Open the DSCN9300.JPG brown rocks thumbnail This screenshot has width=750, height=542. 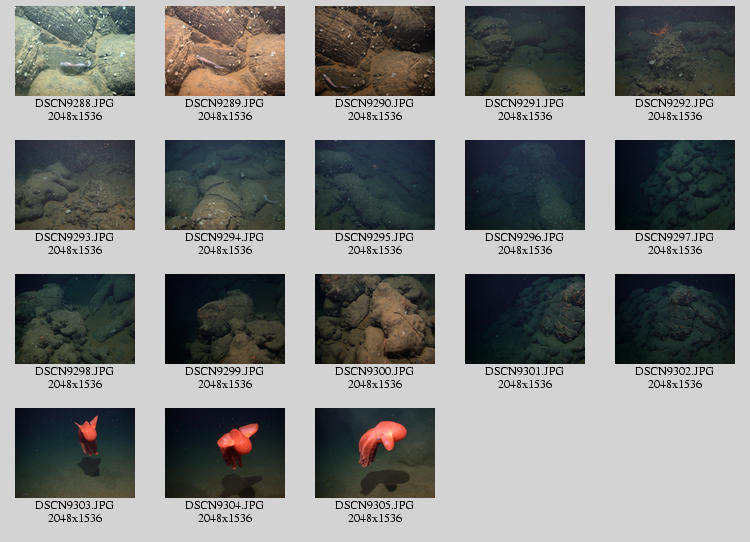[x=375, y=319]
